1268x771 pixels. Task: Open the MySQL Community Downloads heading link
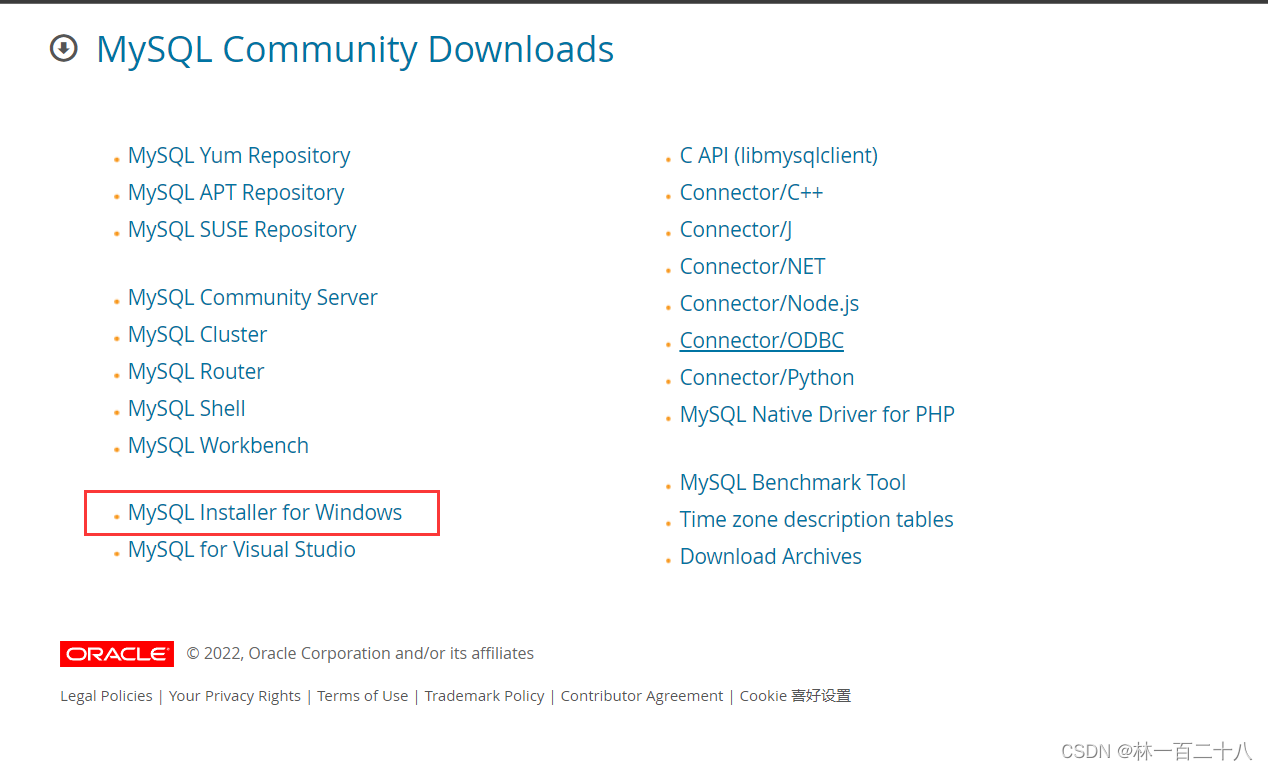point(355,49)
